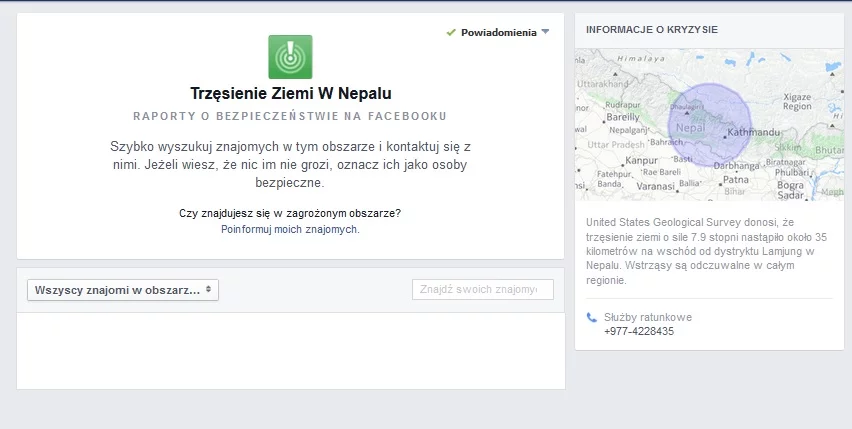
Task: Click the green checkmark beside Powiadomienia
Action: pos(450,33)
